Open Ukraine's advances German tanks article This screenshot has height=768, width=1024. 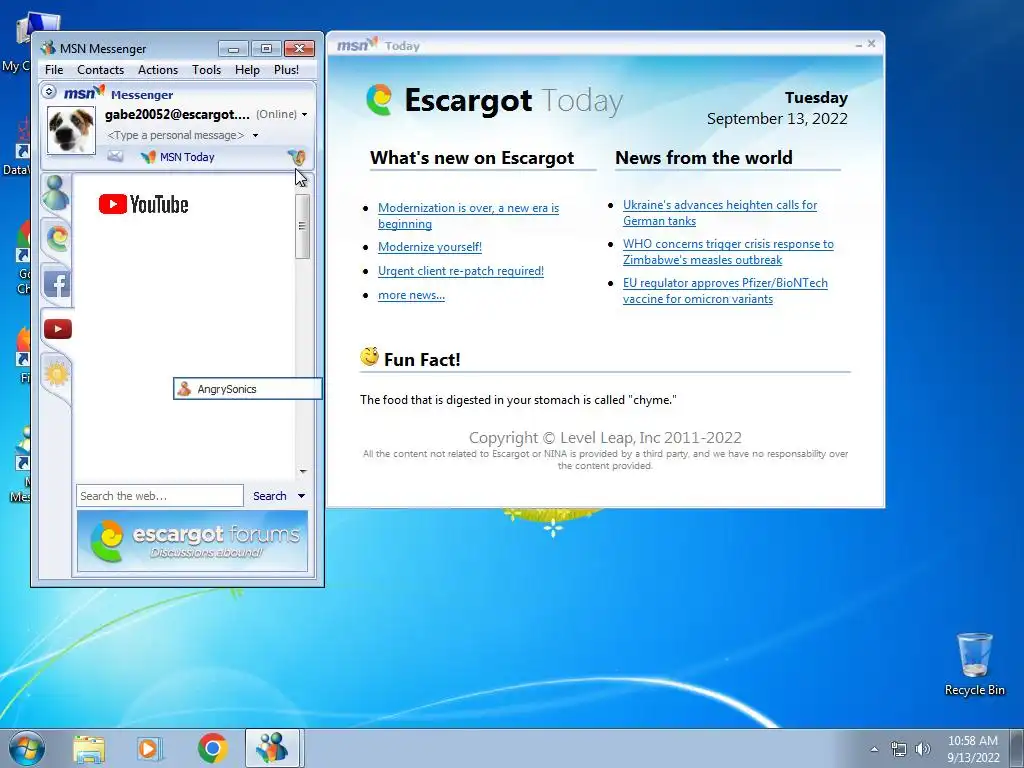pos(720,213)
